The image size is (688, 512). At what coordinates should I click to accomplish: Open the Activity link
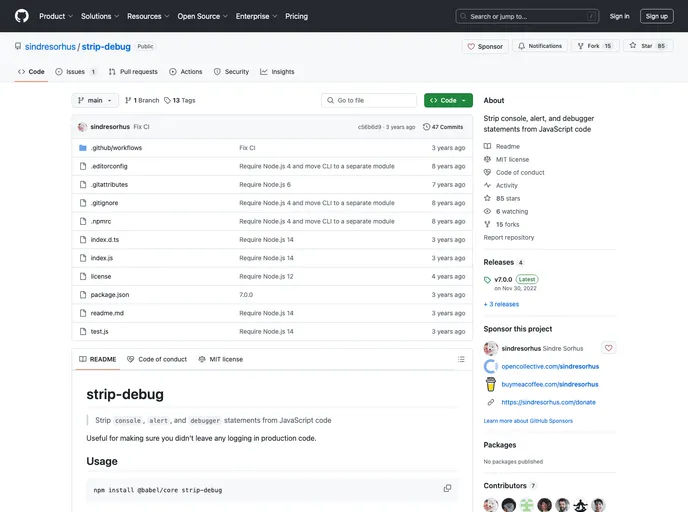(501, 186)
